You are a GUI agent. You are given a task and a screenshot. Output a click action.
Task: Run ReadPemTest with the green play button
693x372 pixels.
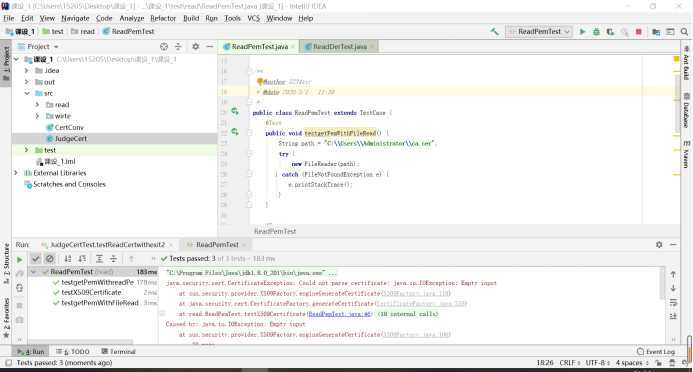[583, 32]
